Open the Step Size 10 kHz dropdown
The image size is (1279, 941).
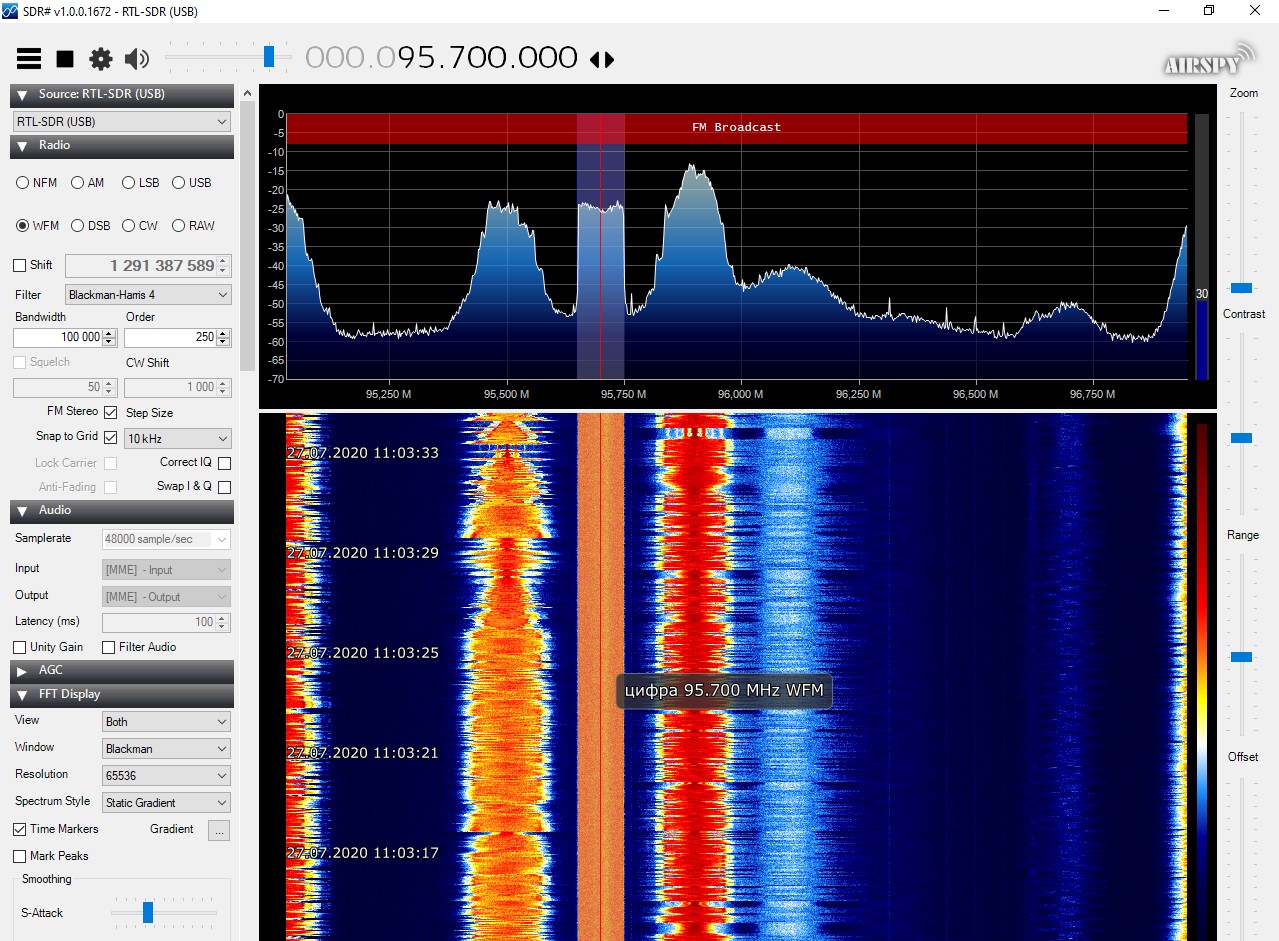pyautogui.click(x=178, y=439)
